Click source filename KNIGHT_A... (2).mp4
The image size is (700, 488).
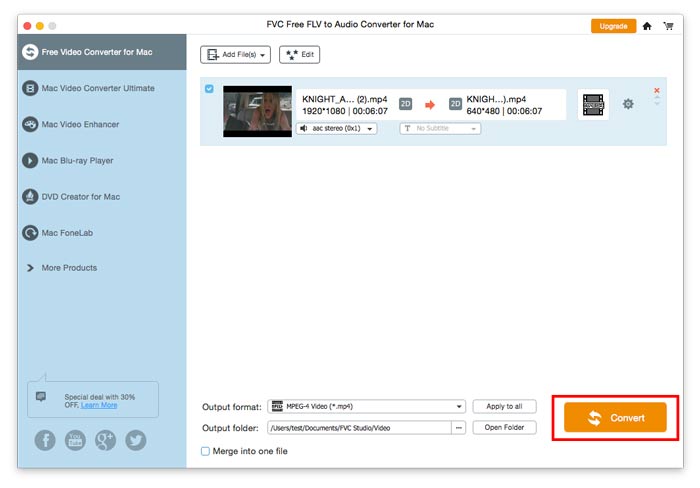(345, 99)
